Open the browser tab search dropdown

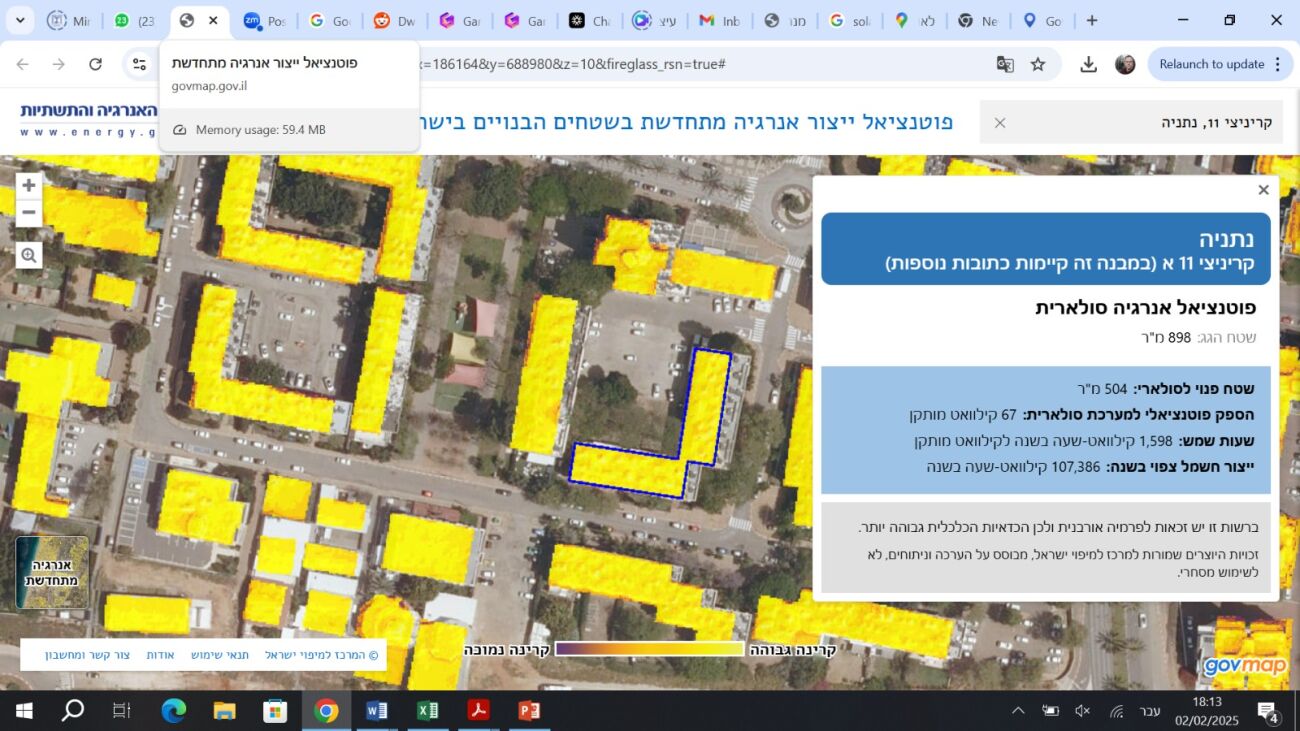[x=20, y=20]
